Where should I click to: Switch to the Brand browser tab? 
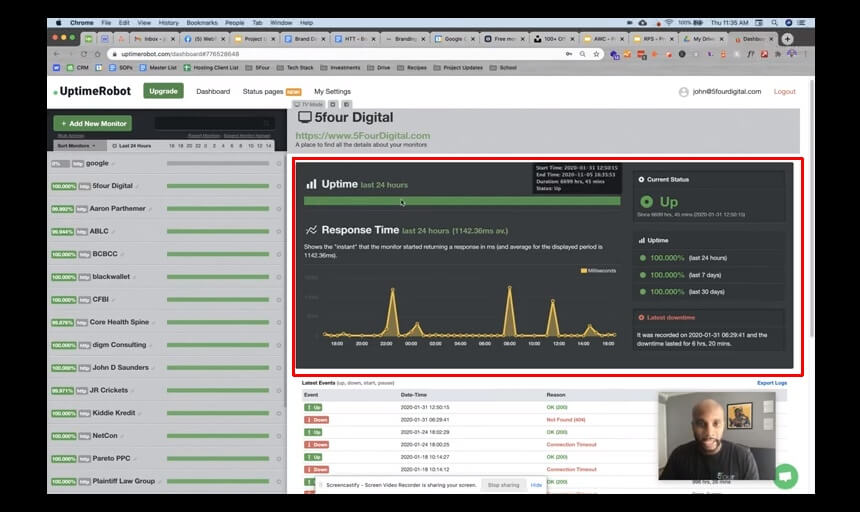(x=305, y=39)
